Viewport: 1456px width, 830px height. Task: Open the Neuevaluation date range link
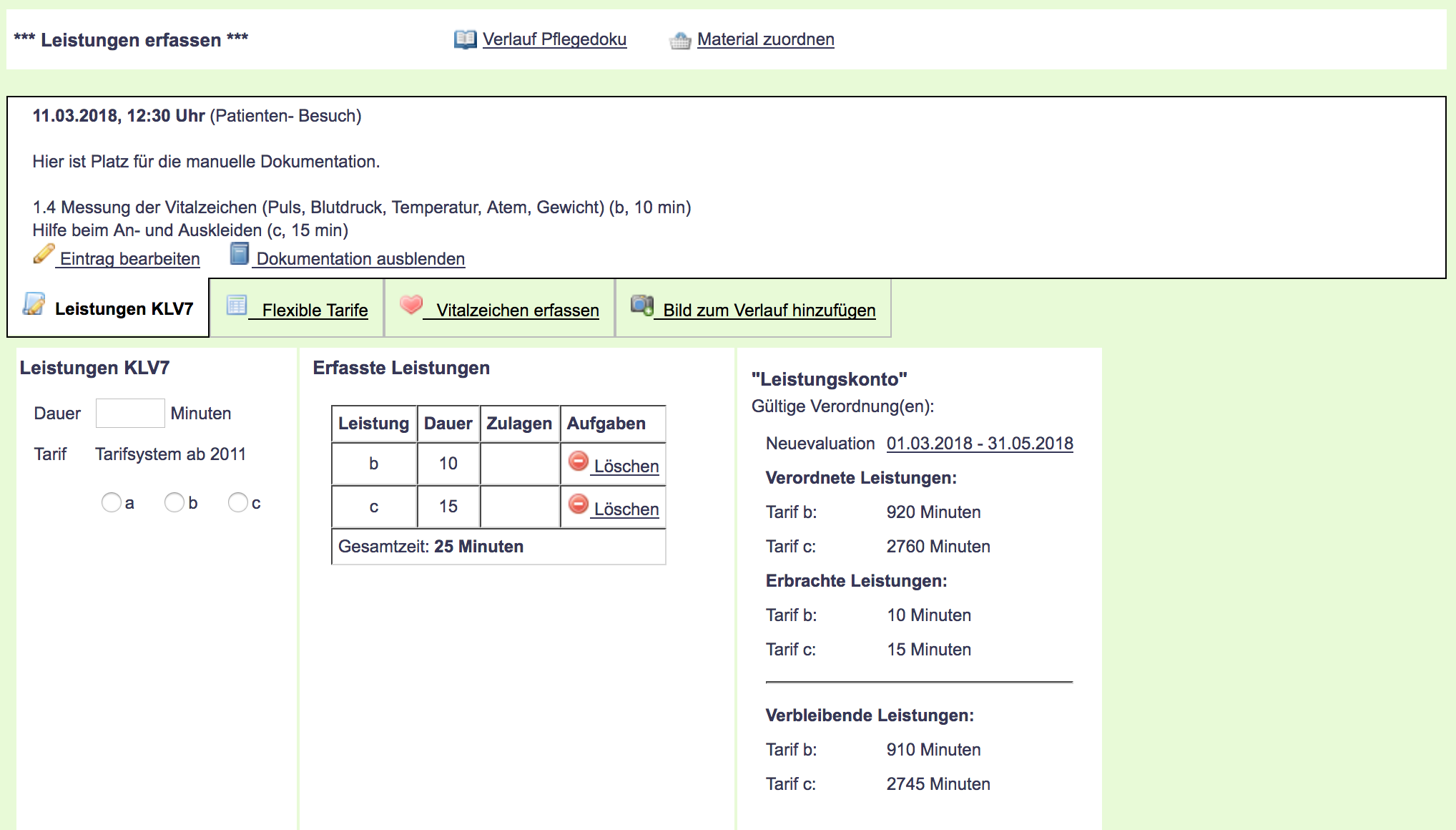(x=979, y=444)
